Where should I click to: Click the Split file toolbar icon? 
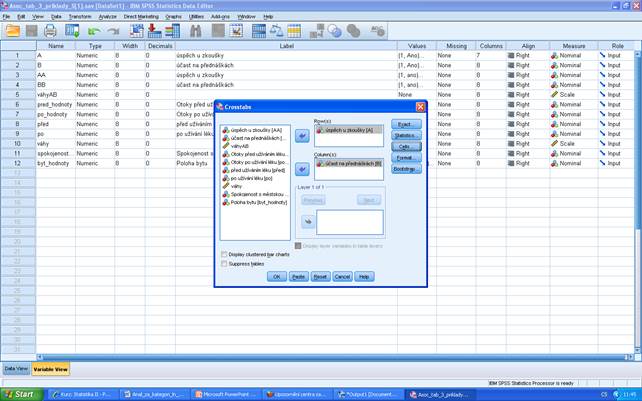pyautogui.click(x=259, y=31)
